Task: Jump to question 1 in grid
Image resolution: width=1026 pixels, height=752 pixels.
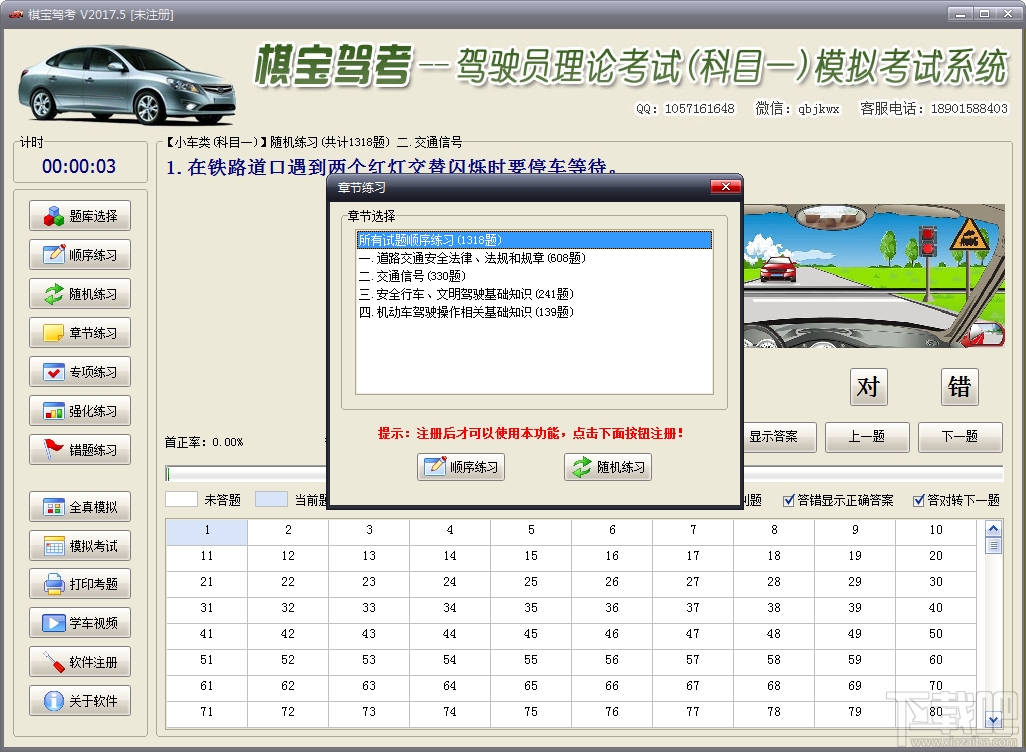Action: 207,530
